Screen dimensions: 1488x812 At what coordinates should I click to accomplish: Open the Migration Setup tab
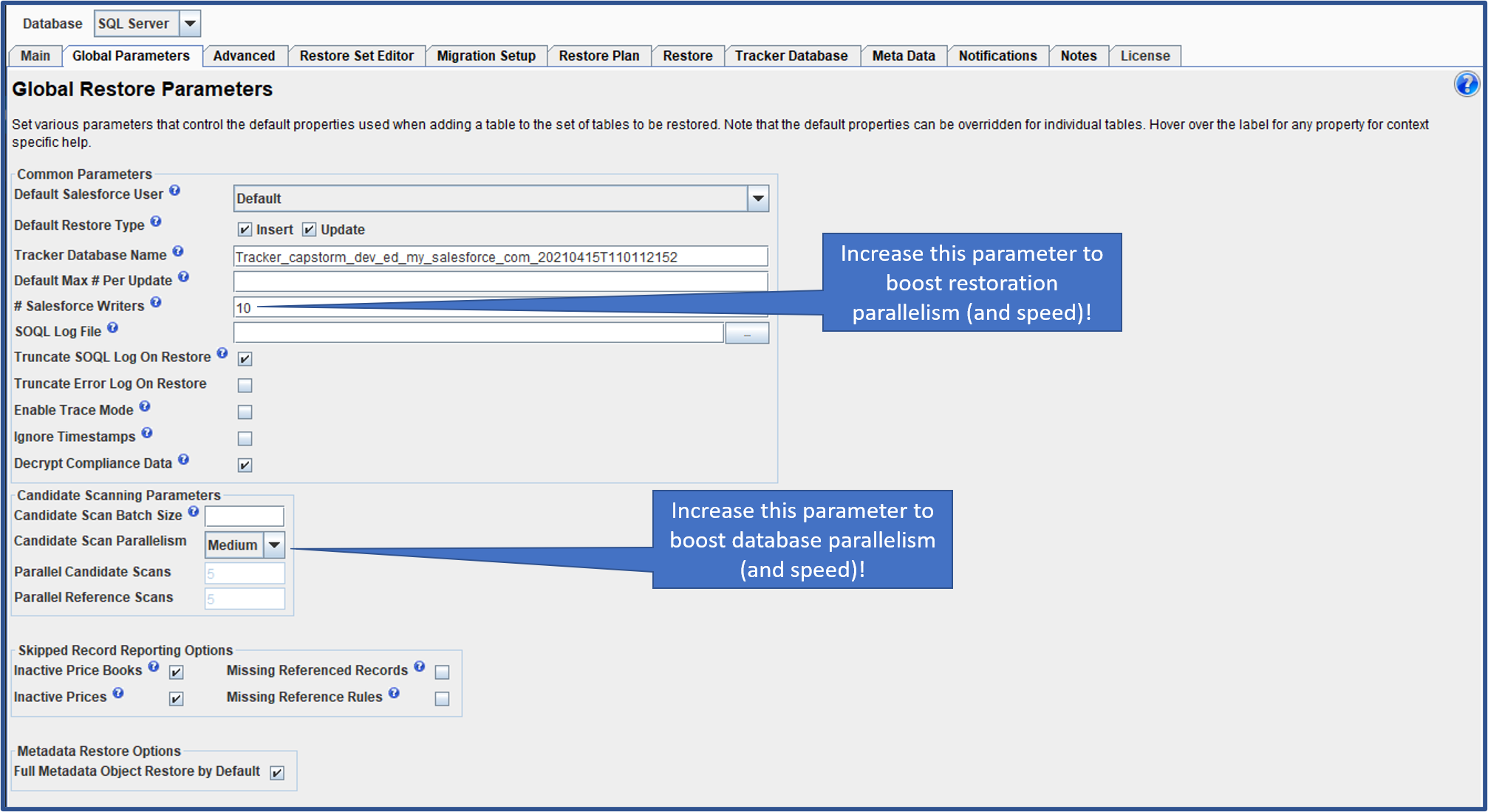pos(486,56)
